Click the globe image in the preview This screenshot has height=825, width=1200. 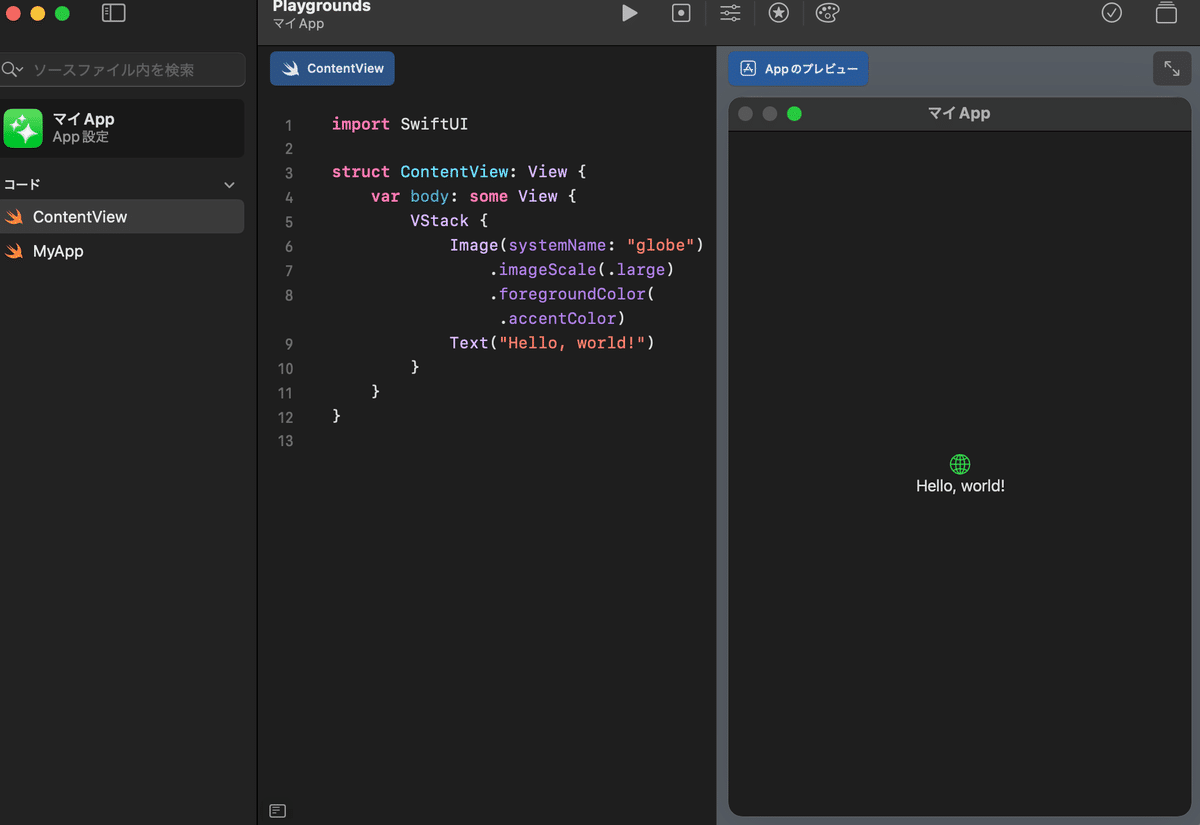[960, 464]
